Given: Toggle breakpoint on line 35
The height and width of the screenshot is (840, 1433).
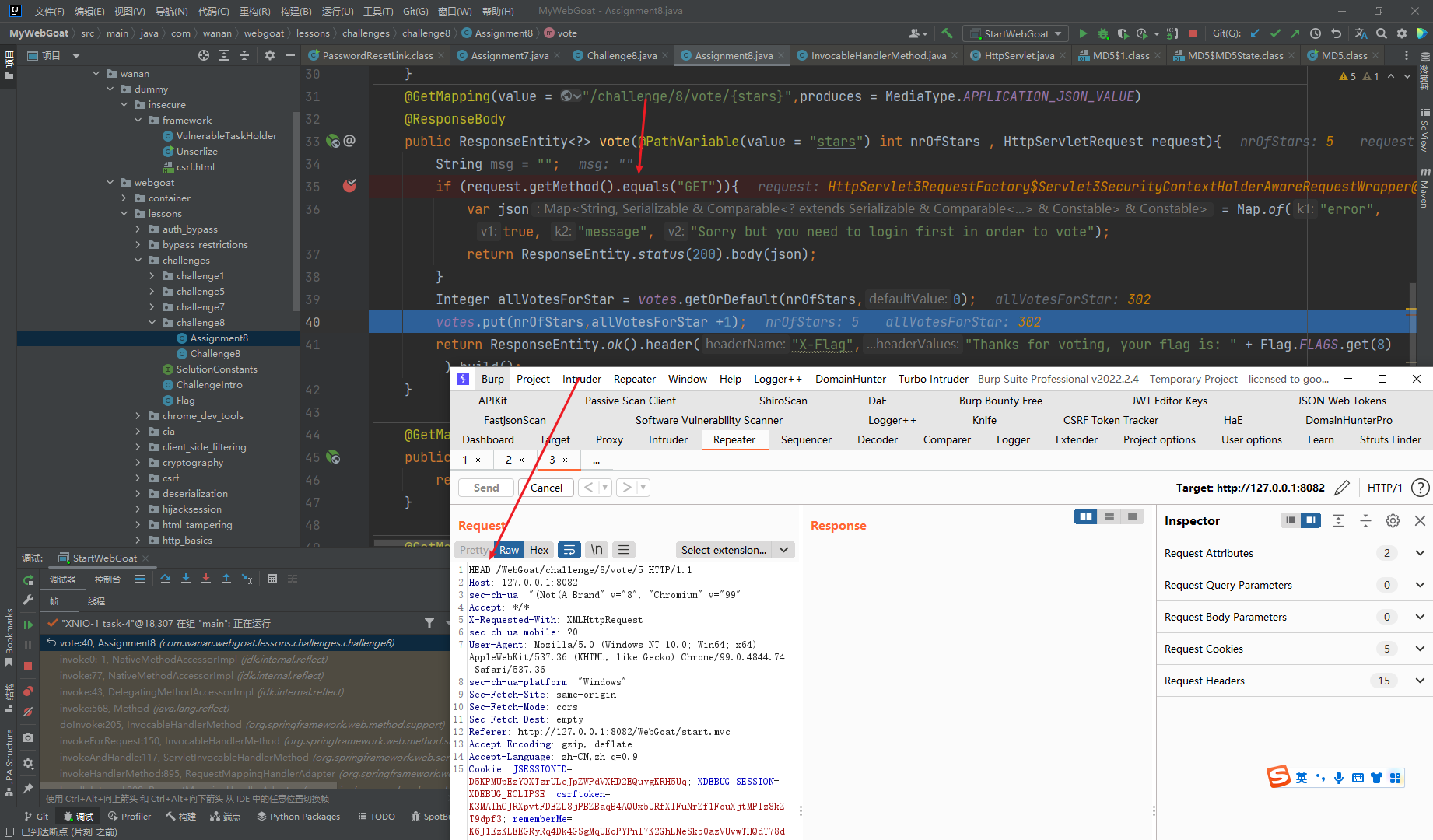Looking at the screenshot, I should pos(350,186).
